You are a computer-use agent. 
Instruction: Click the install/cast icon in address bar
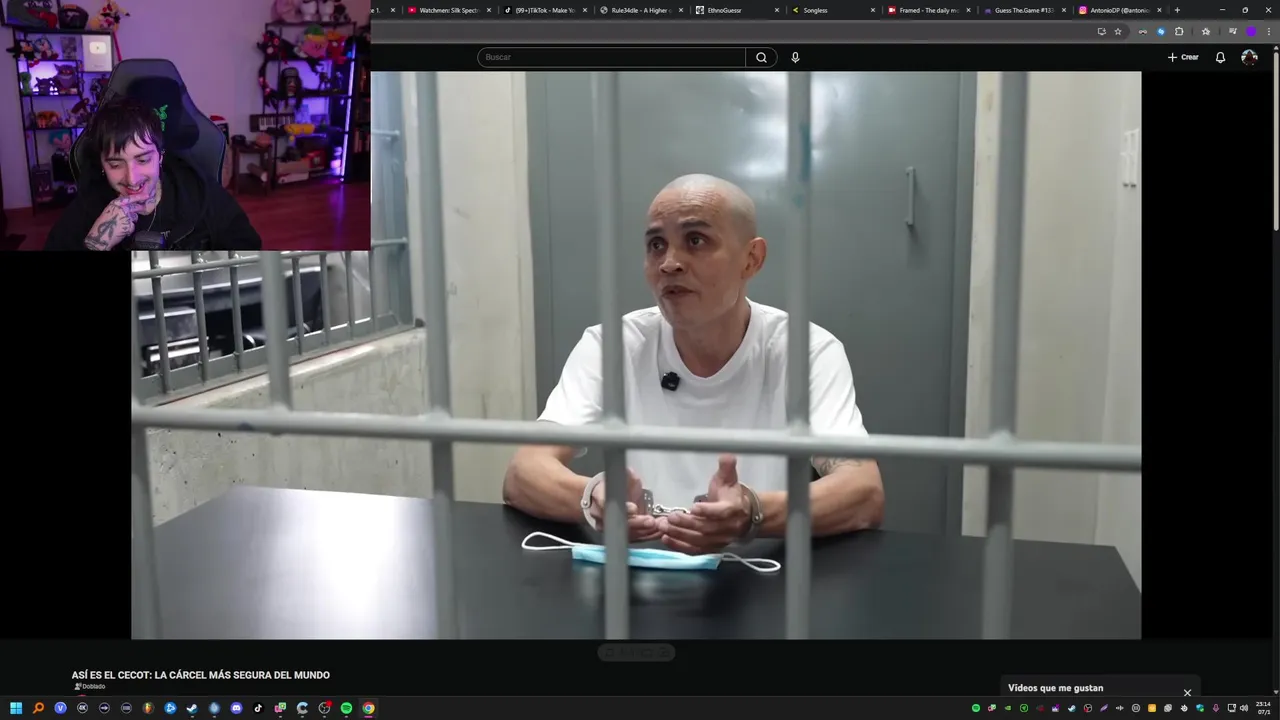point(1102,31)
